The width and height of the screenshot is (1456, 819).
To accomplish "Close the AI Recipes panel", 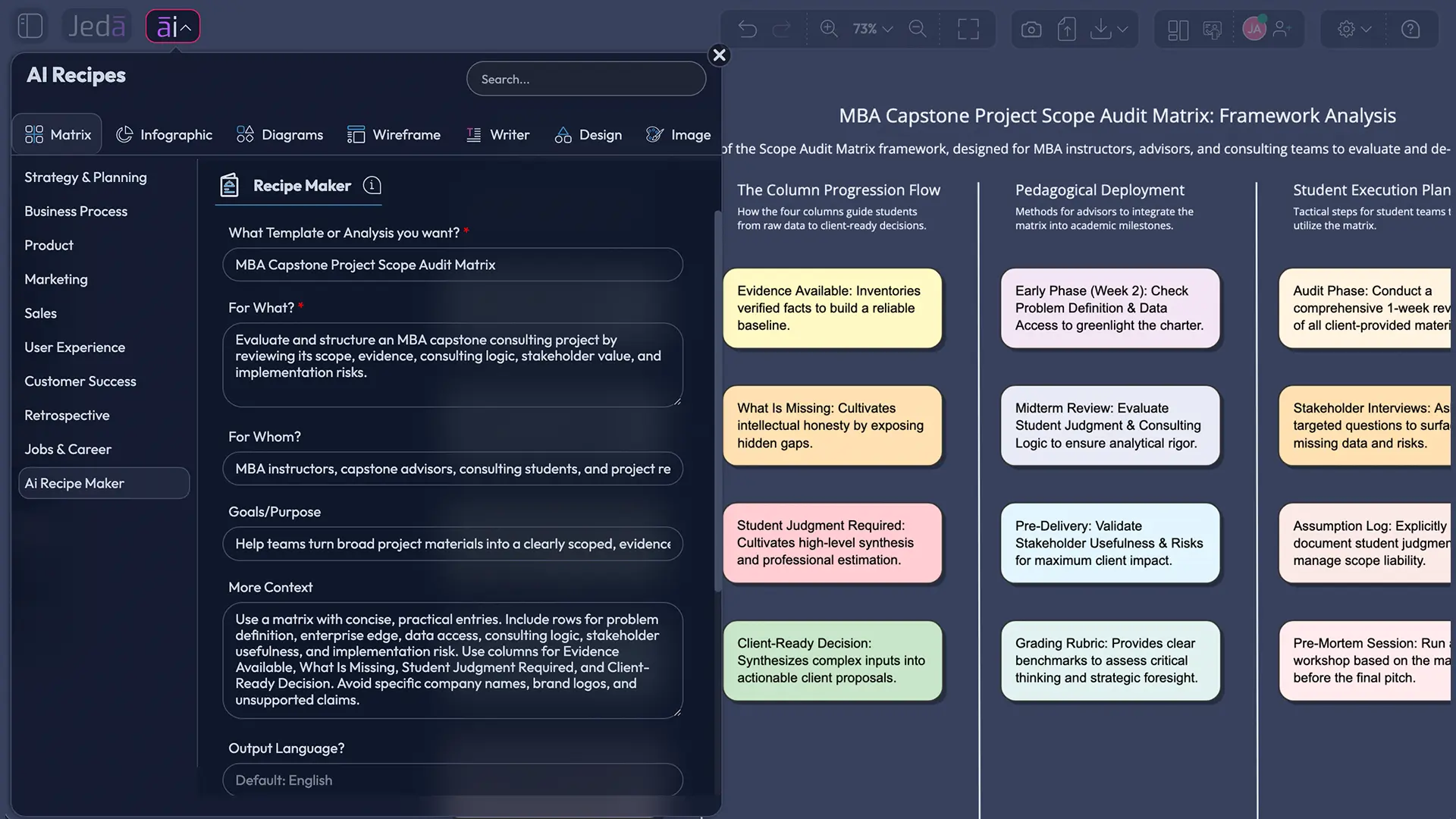I will 719,55.
